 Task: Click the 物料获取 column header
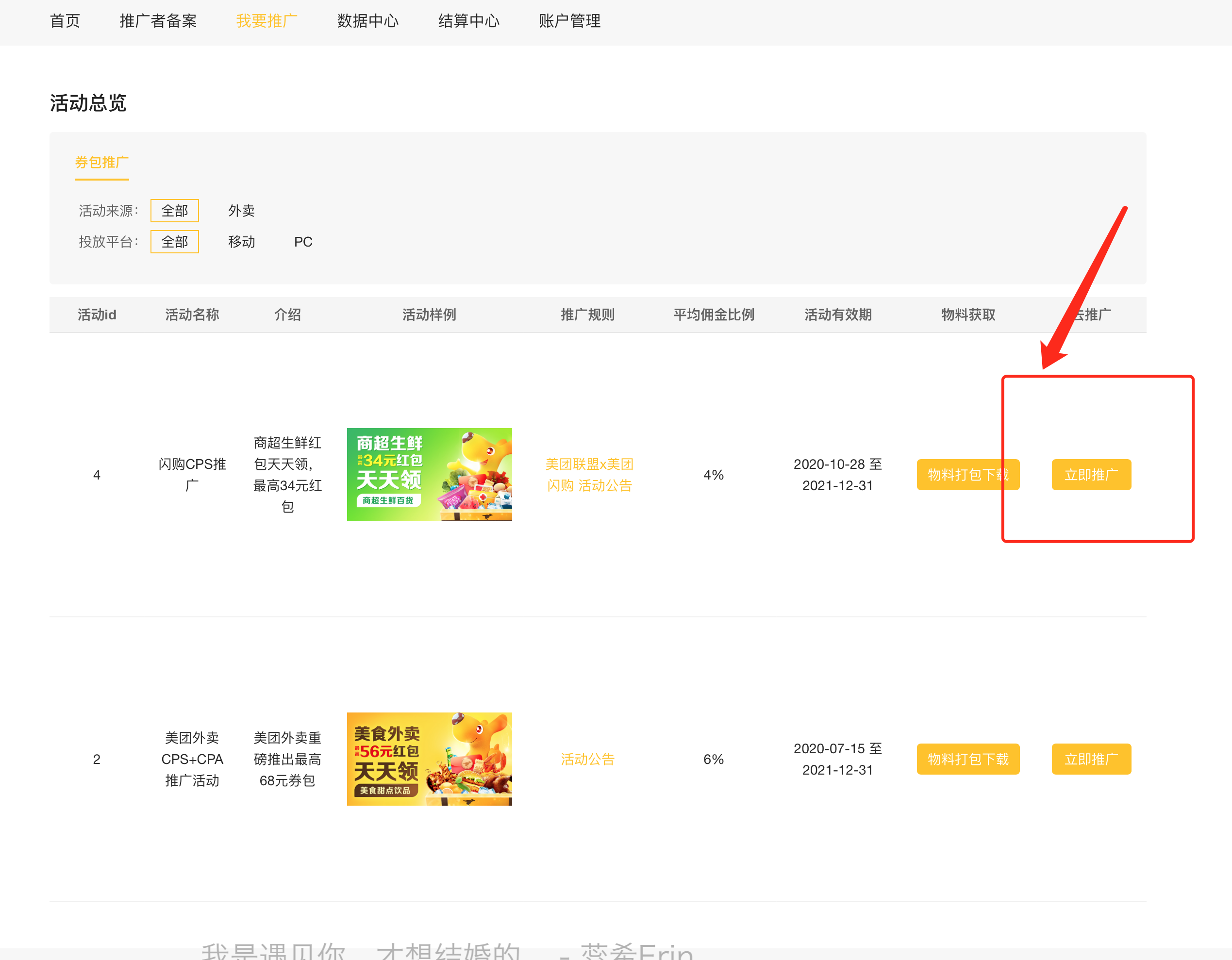[968, 314]
